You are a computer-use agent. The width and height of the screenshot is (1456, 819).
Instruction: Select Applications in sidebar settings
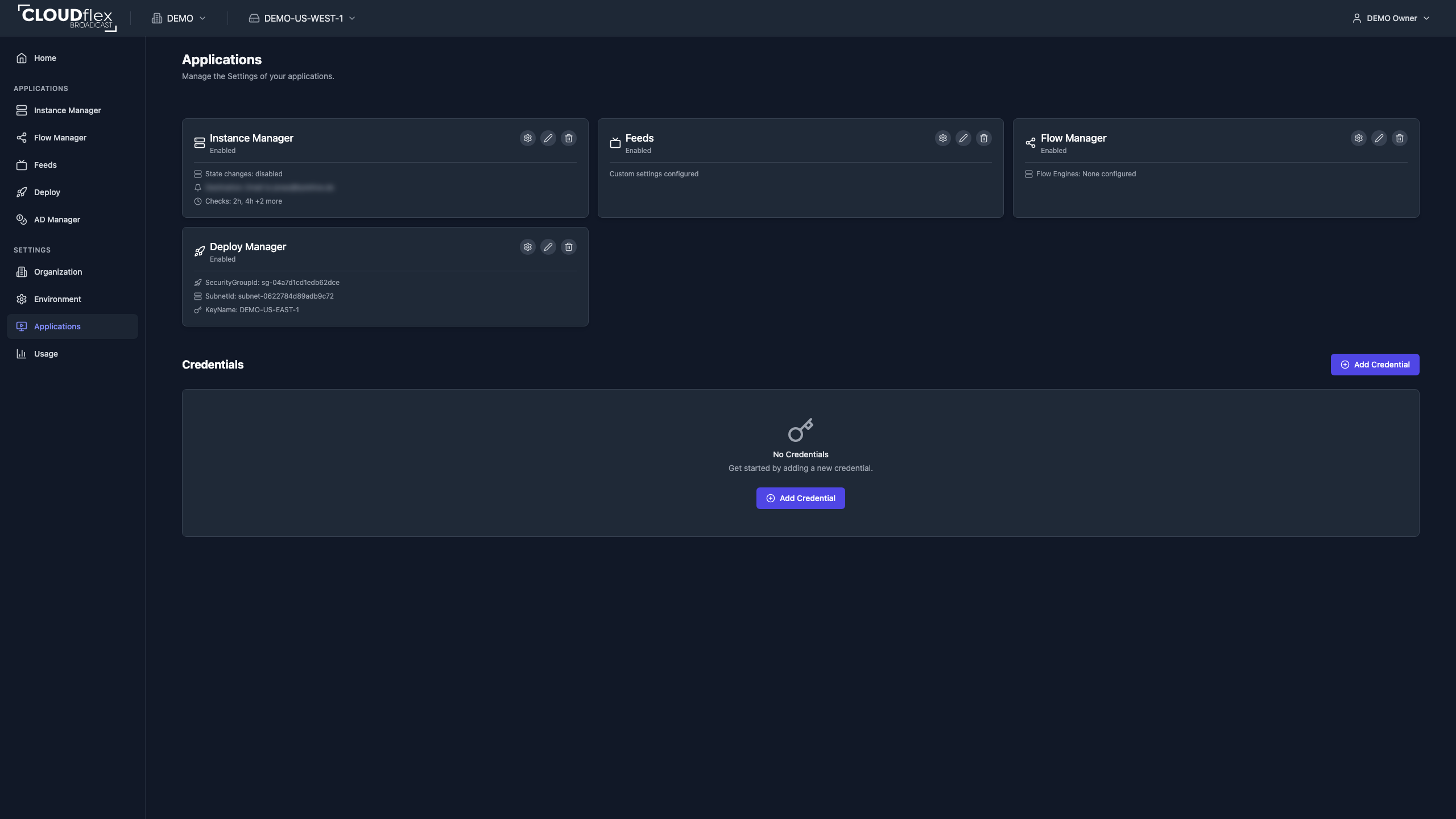[x=72, y=326]
